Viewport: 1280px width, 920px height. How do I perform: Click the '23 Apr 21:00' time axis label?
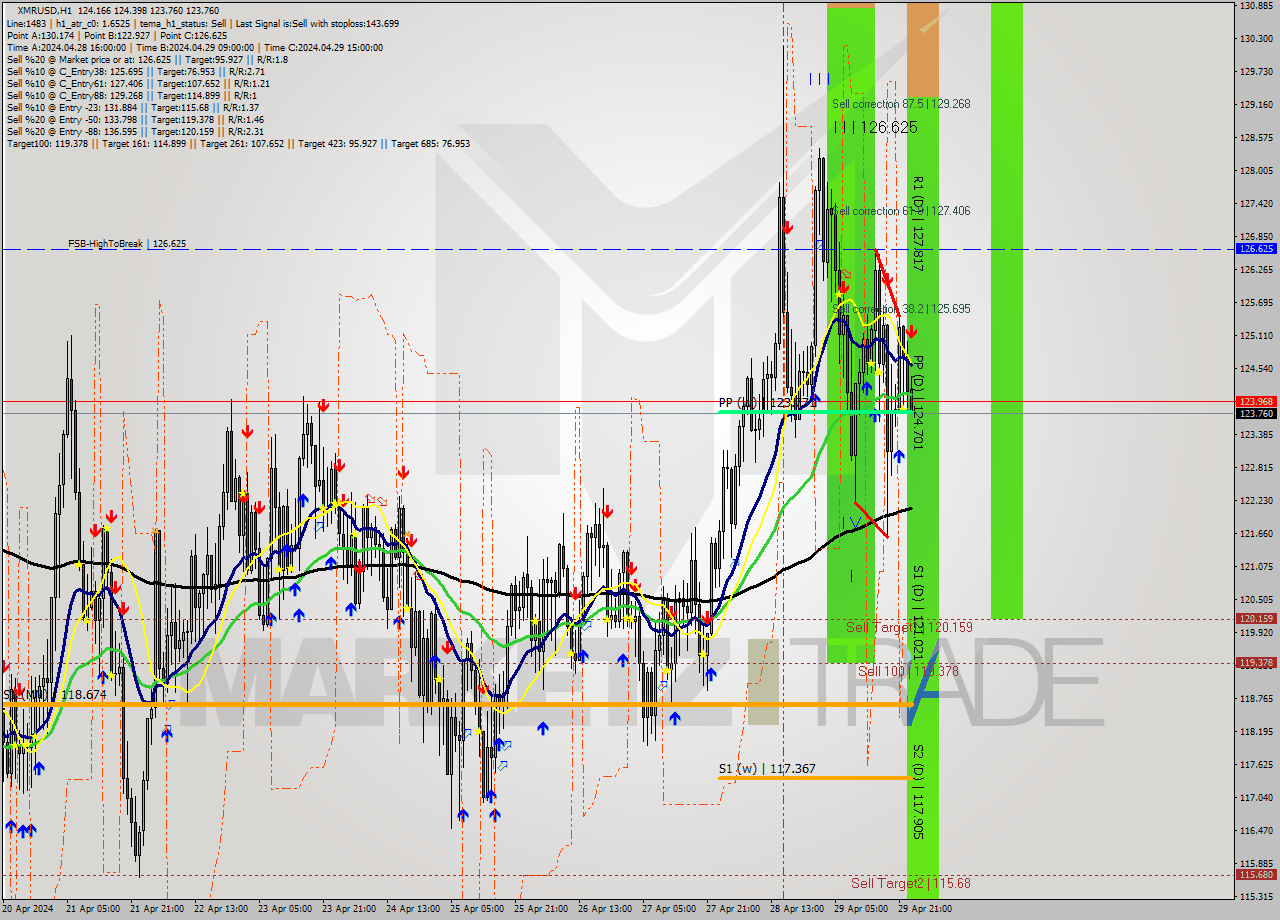pos(348,909)
